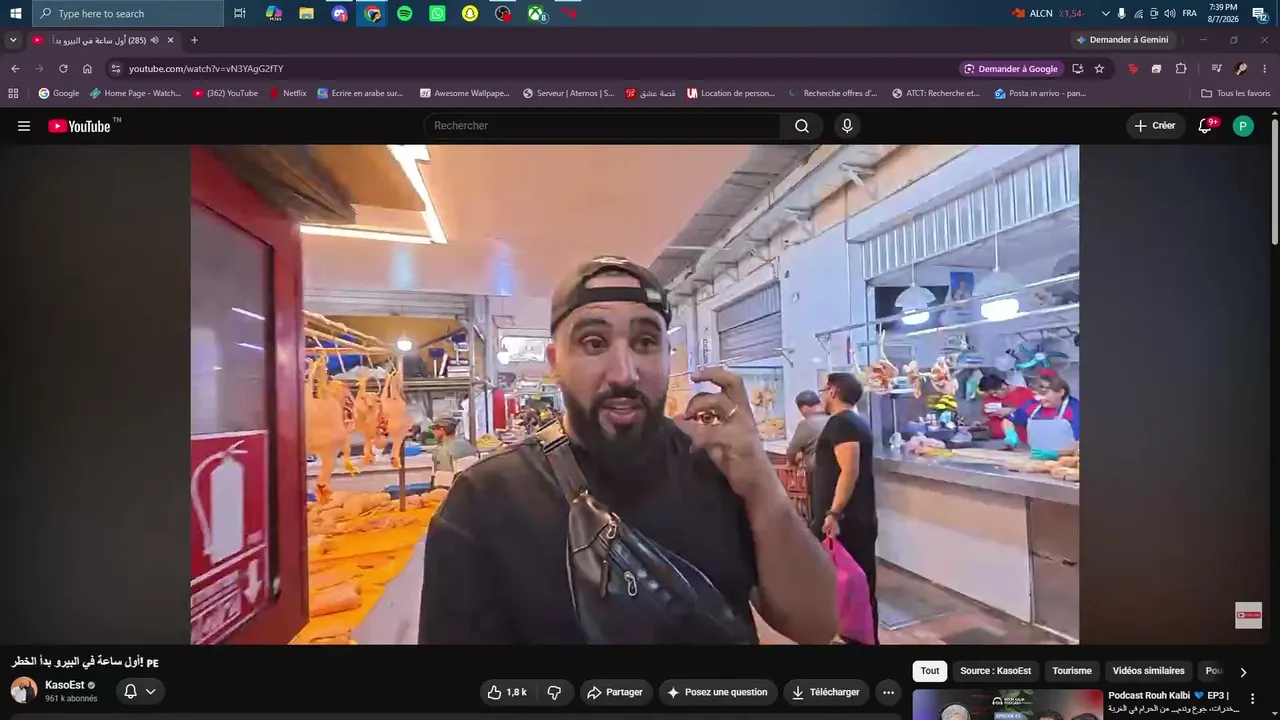Open the Netflix bookmark
Image resolution: width=1280 pixels, height=720 pixels.
[x=288, y=93]
